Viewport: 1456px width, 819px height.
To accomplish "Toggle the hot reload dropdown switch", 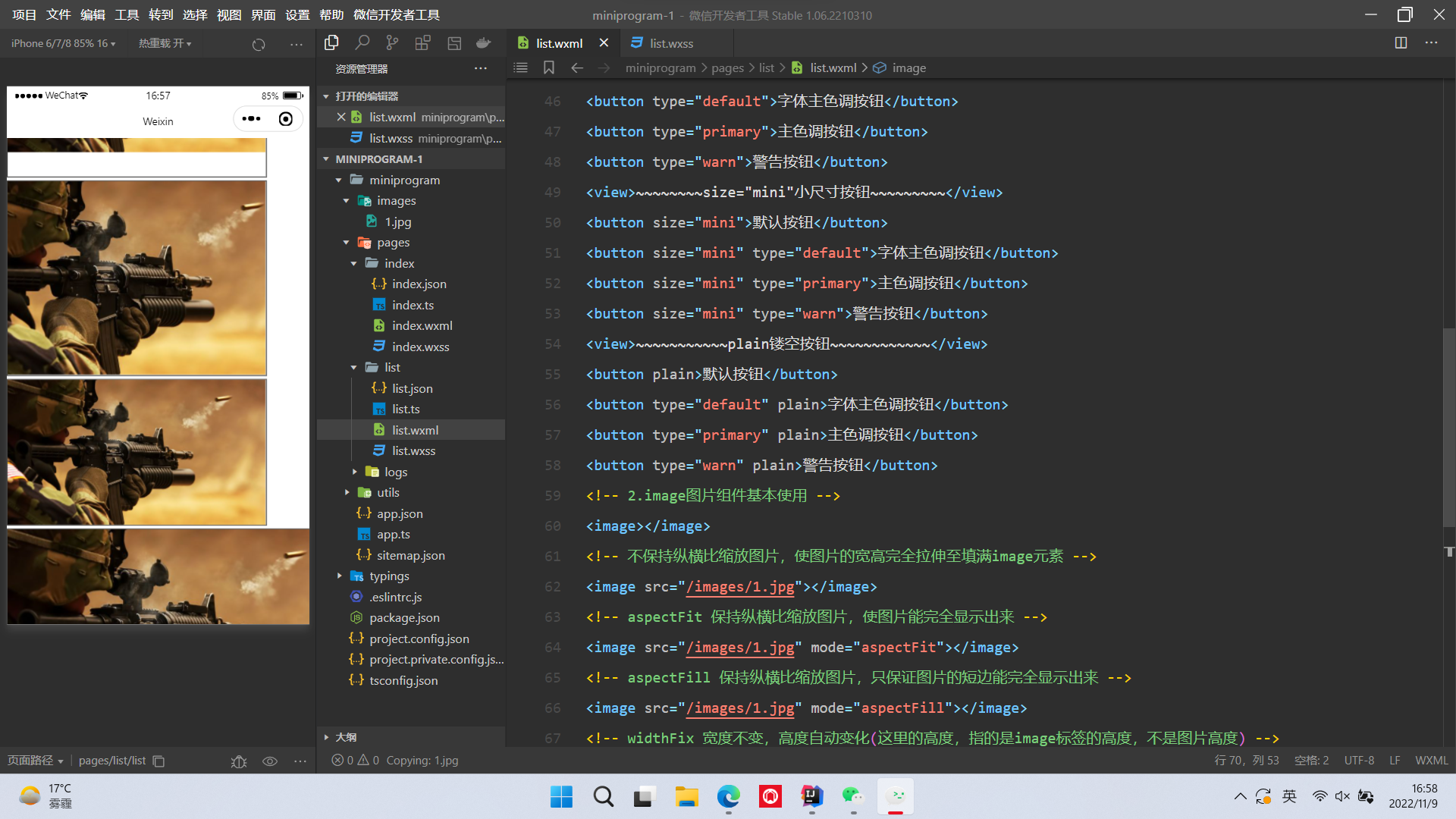I will pyautogui.click(x=165, y=44).
